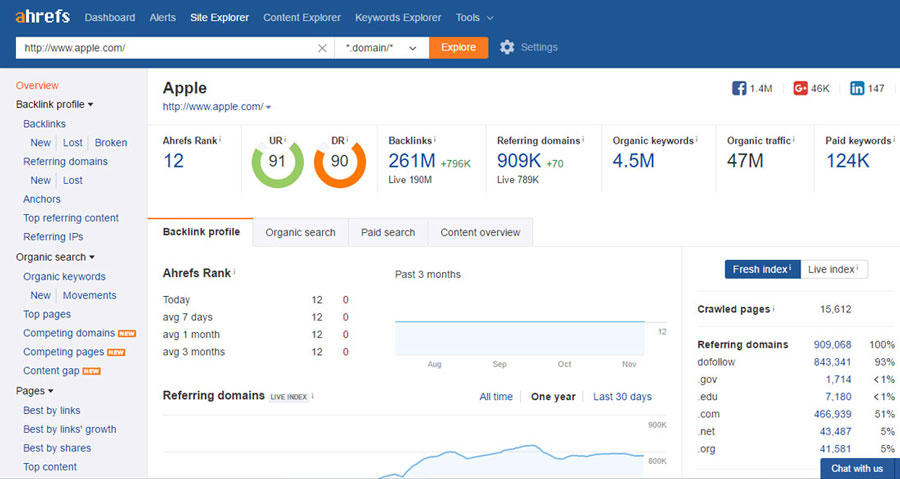Screen dimensions: 900x479
Task: Click the Competing domains NEW badge
Action: tap(127, 333)
